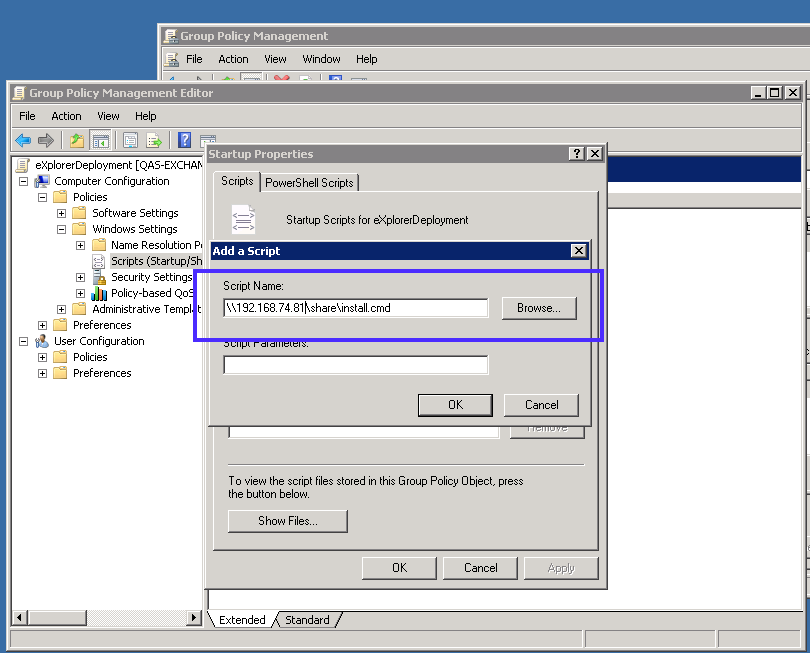Select the Scripts tab in Startup Properties
Screen dimensions: 810x653
point(237,181)
